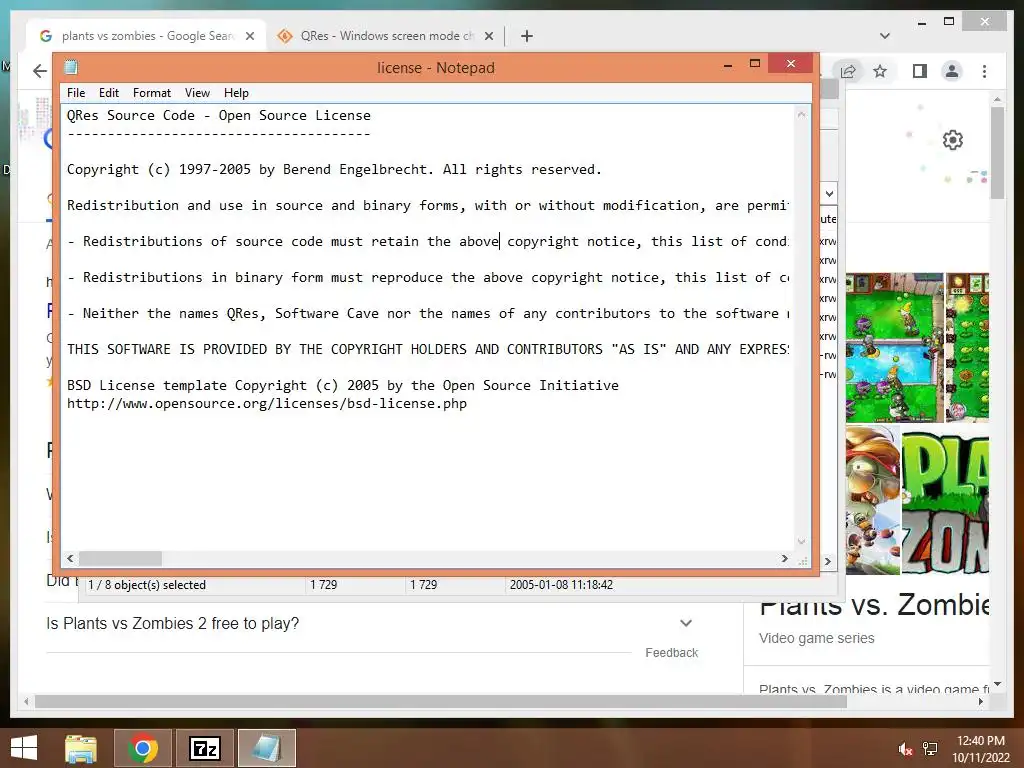Screen dimensions: 1024x768
Task: Open the taskbar clock and date
Action: [981, 749]
